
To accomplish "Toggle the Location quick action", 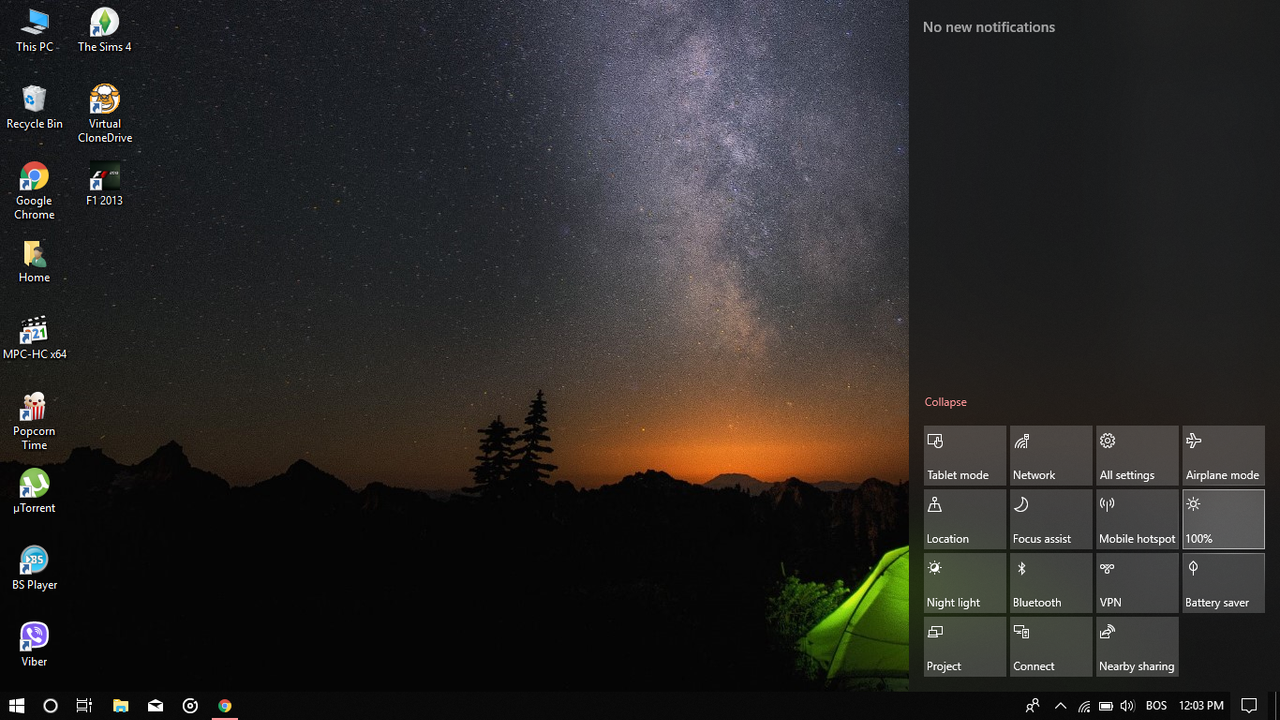I will click(x=965, y=519).
